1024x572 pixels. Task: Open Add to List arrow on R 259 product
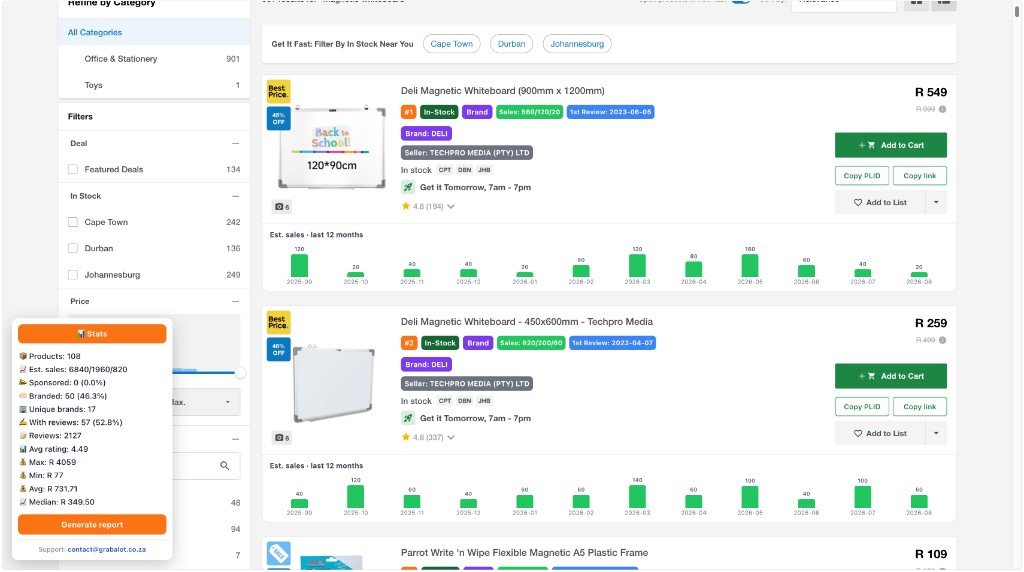coord(936,434)
